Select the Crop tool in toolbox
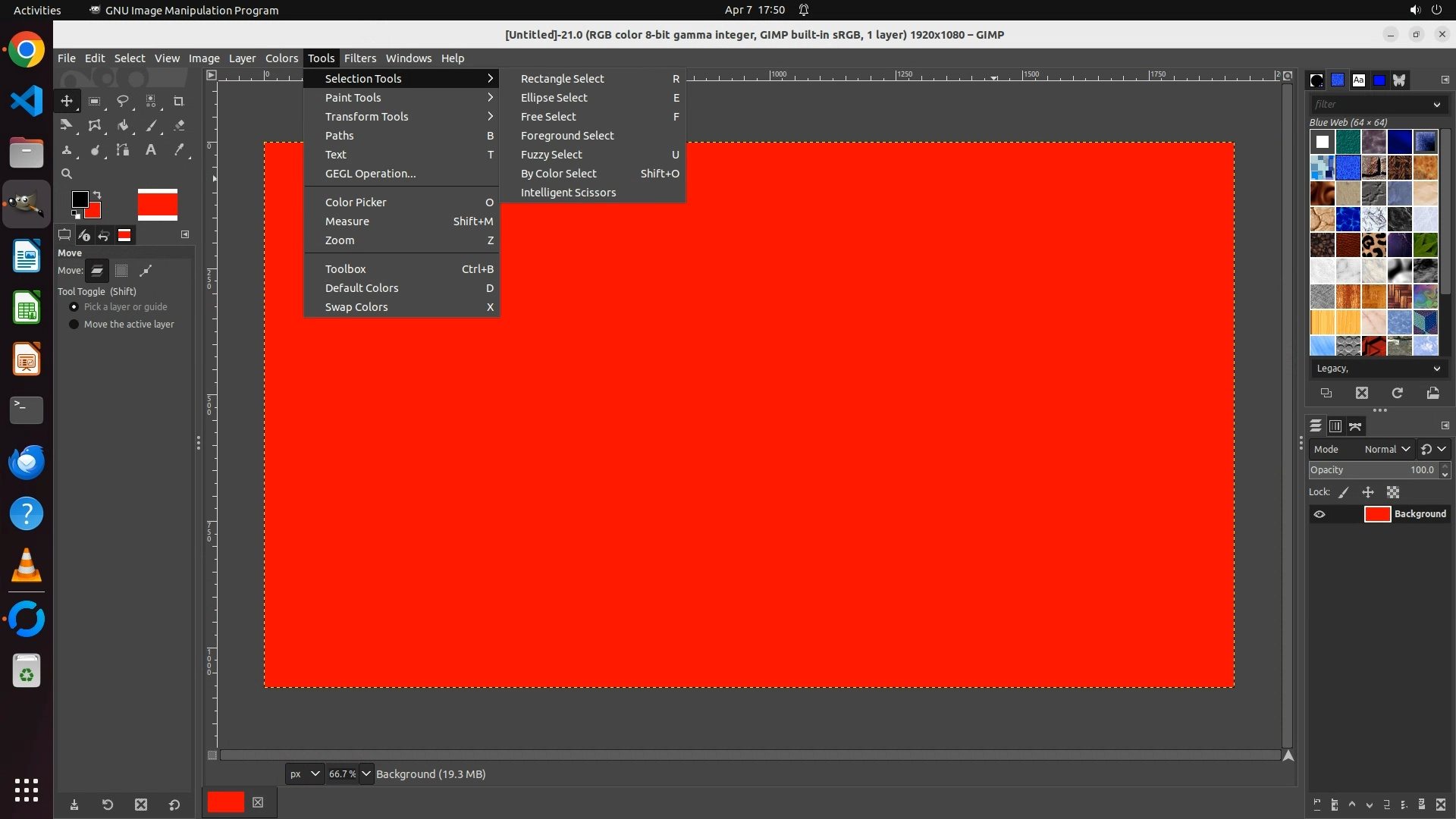 click(179, 101)
